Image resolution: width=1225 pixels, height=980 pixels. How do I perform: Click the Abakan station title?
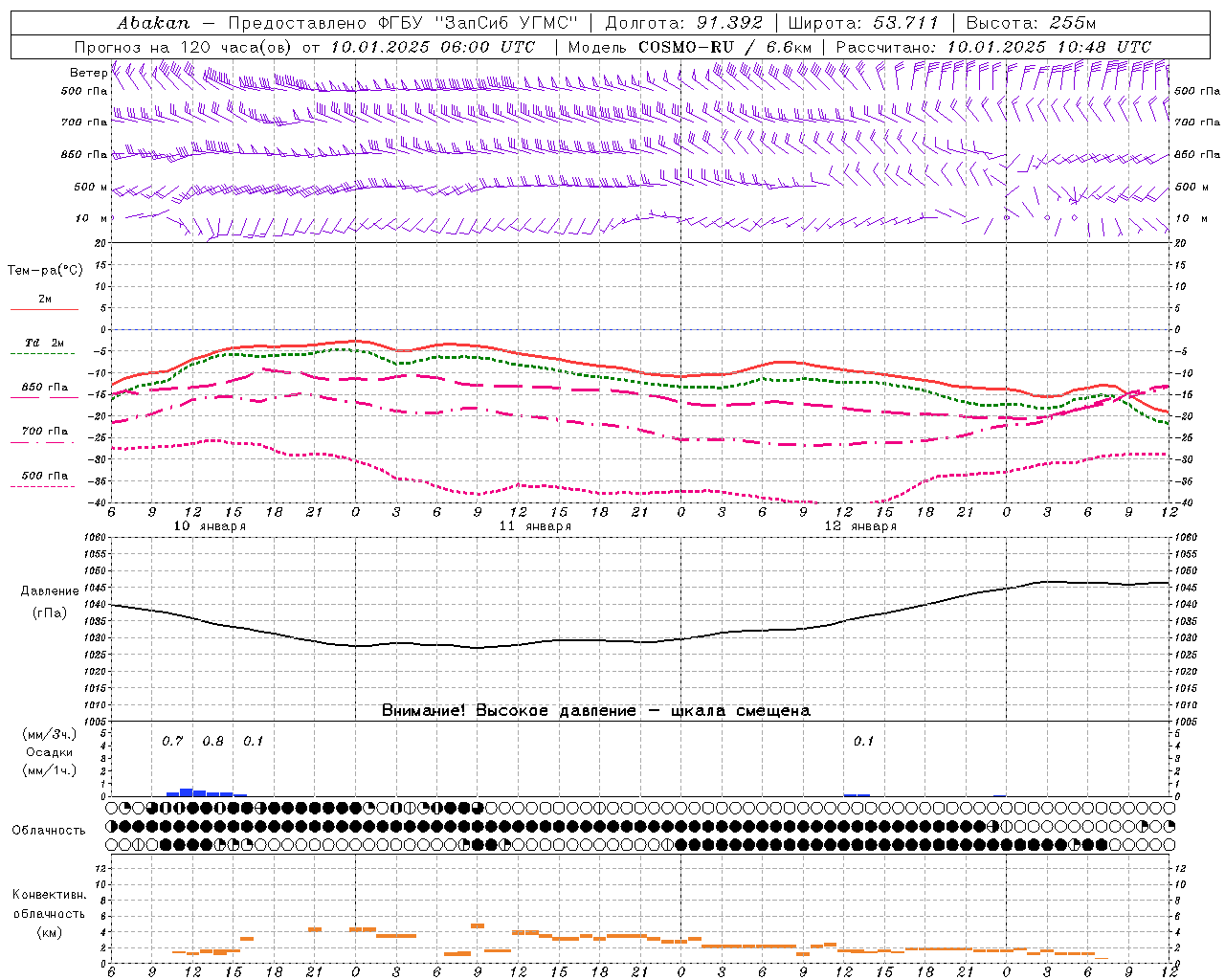153,22
